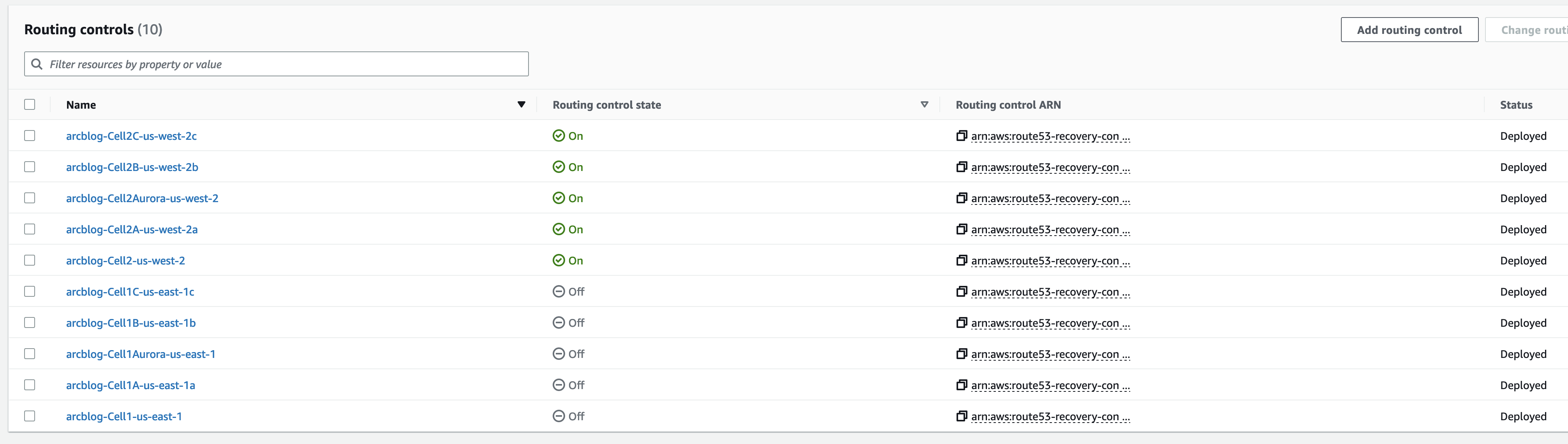Tick checkbox for arcblog-Cell1B-us-east-1b row
Image resolution: width=1568 pixels, height=444 pixels.
pos(30,323)
